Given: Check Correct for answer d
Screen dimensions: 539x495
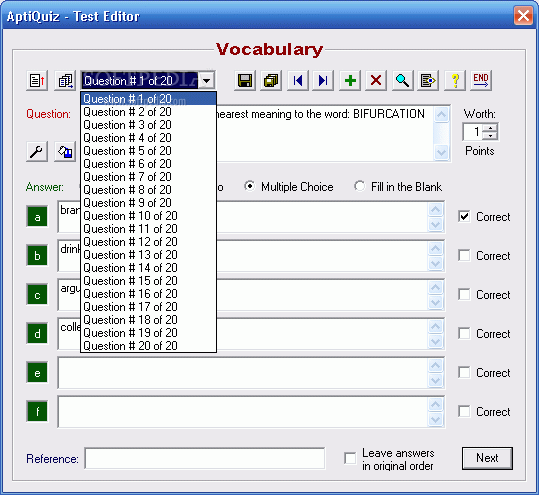Looking at the screenshot, I should tap(464, 333).
